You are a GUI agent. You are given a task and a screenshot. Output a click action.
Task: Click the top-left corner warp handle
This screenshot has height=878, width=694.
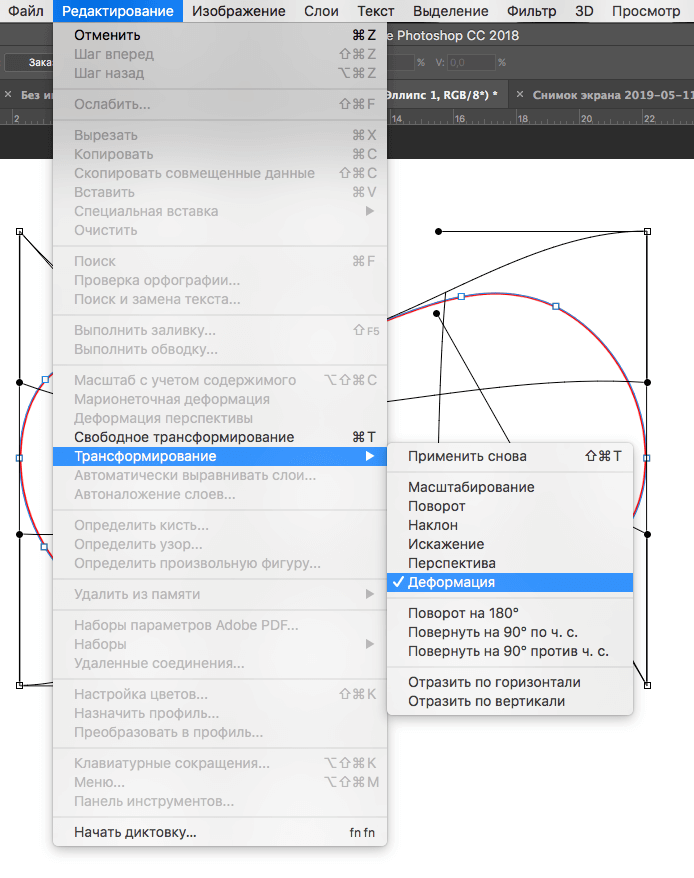point(20,231)
